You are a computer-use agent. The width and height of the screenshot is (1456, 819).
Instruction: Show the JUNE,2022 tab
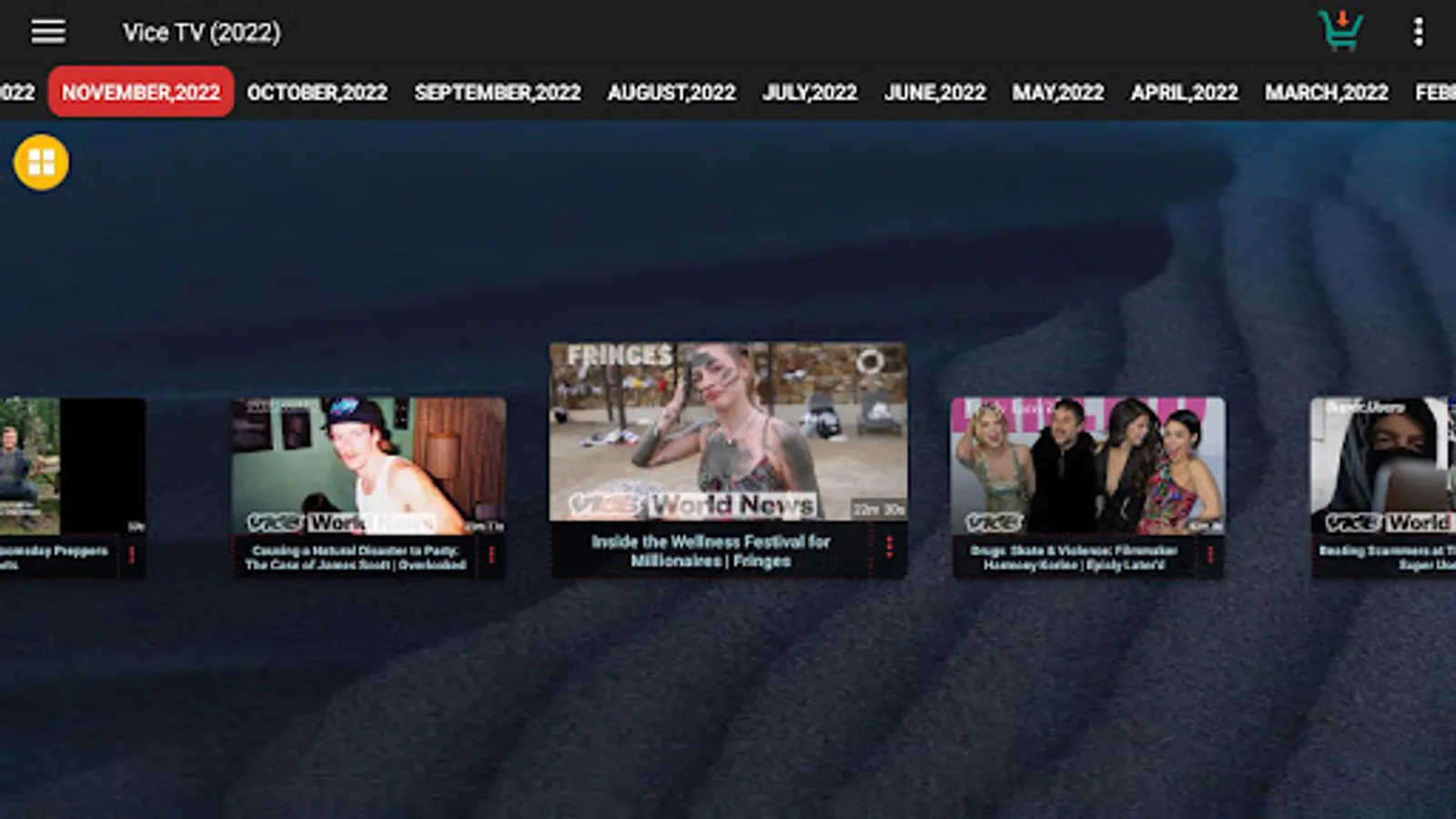point(935,92)
